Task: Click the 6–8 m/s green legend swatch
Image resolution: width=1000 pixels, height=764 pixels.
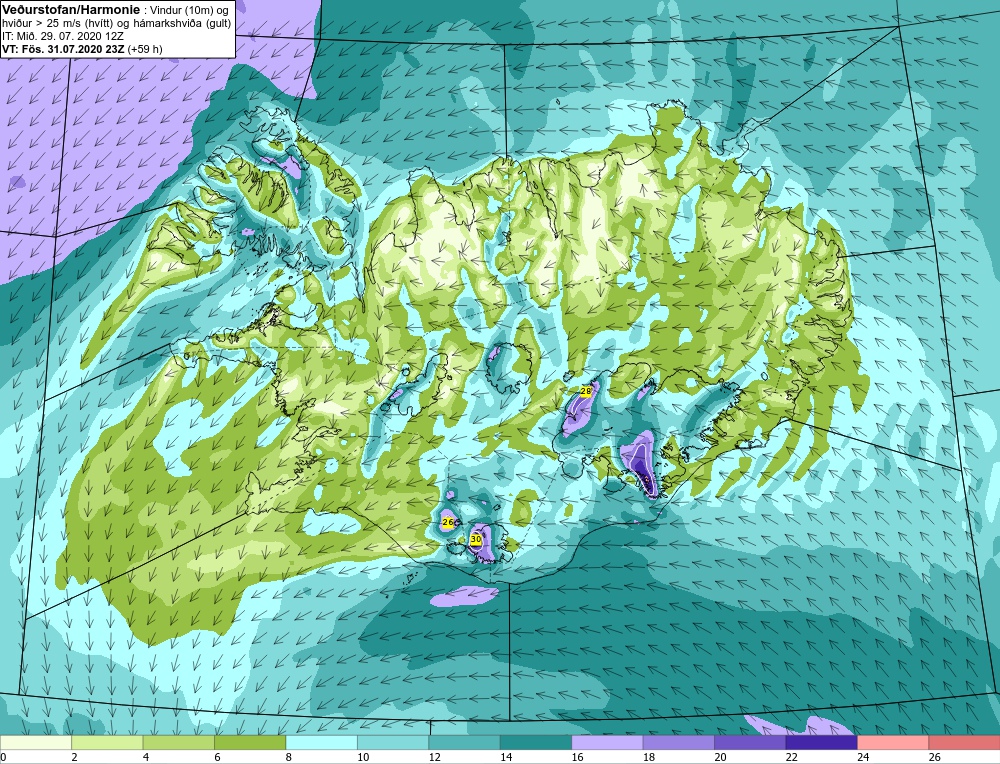Action: click(250, 742)
